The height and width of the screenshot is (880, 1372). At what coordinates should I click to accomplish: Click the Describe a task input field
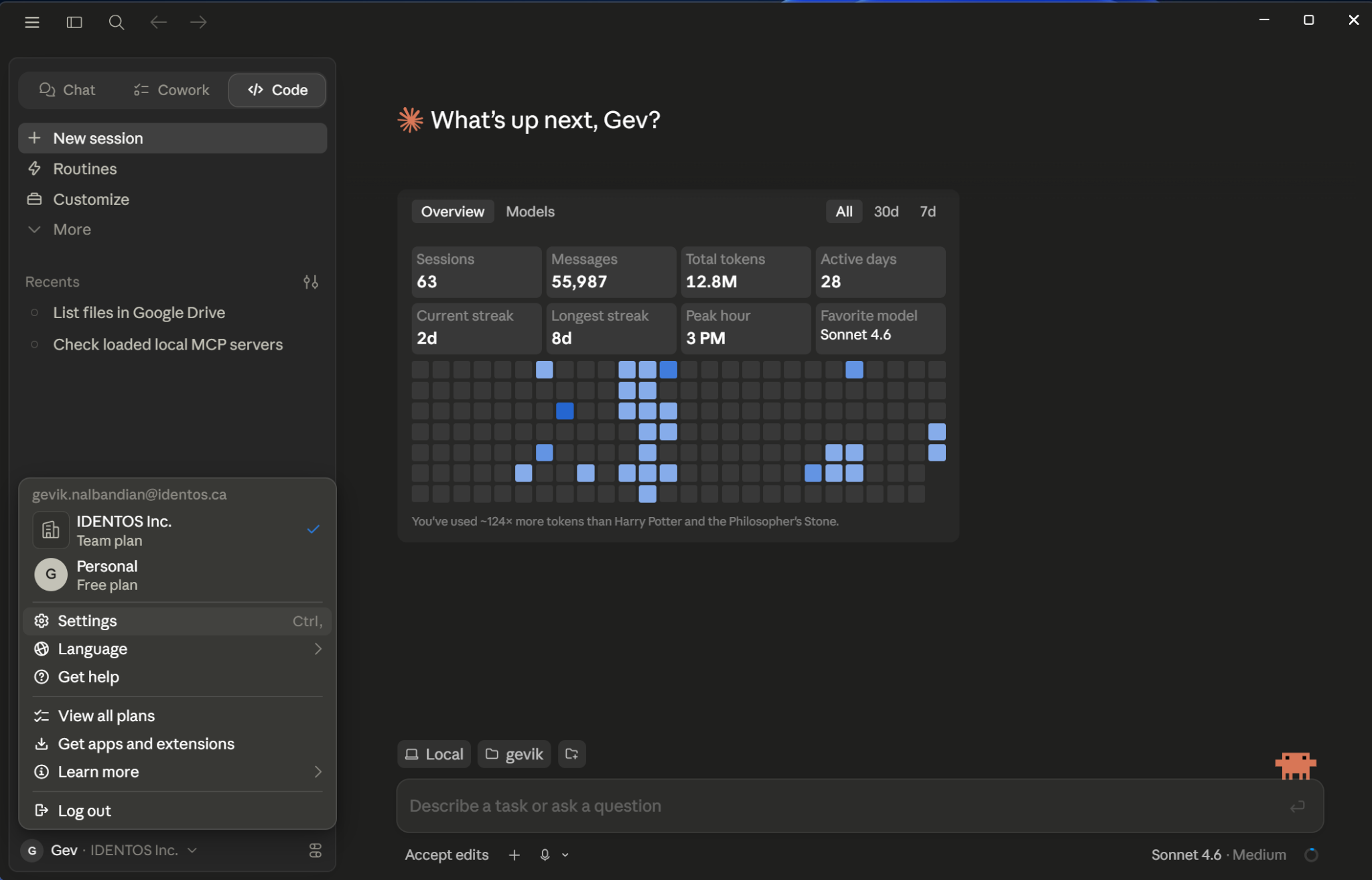point(860,806)
